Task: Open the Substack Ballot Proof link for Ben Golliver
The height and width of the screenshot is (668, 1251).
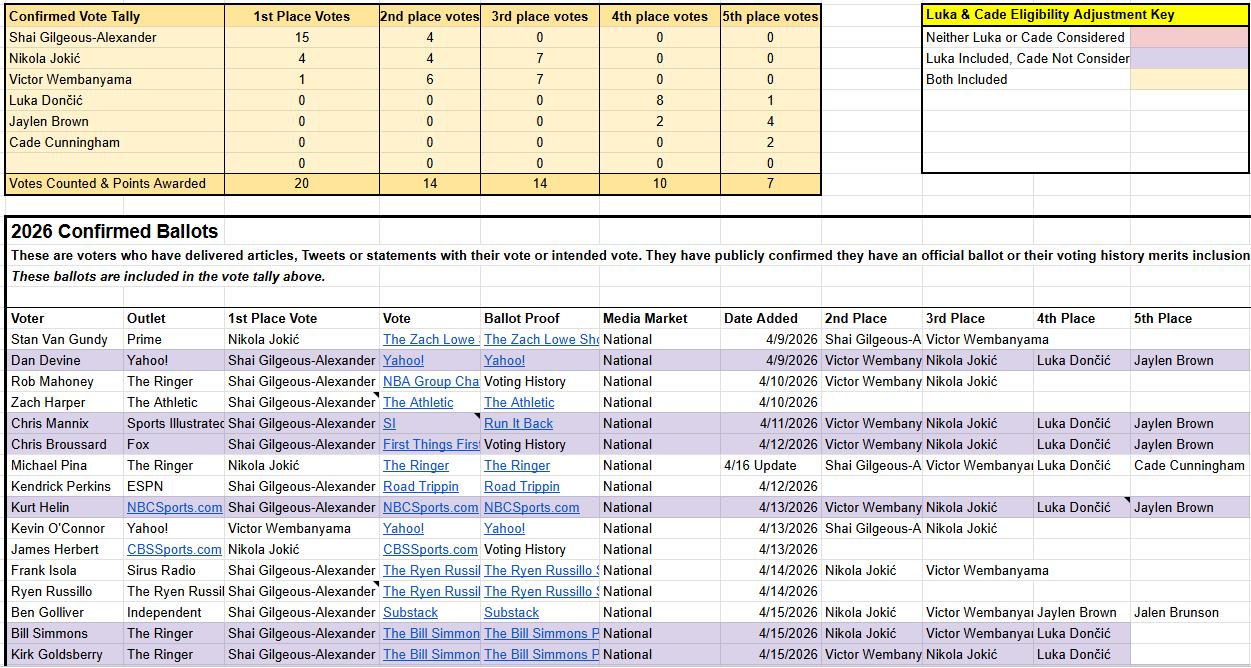Action: click(x=511, y=612)
